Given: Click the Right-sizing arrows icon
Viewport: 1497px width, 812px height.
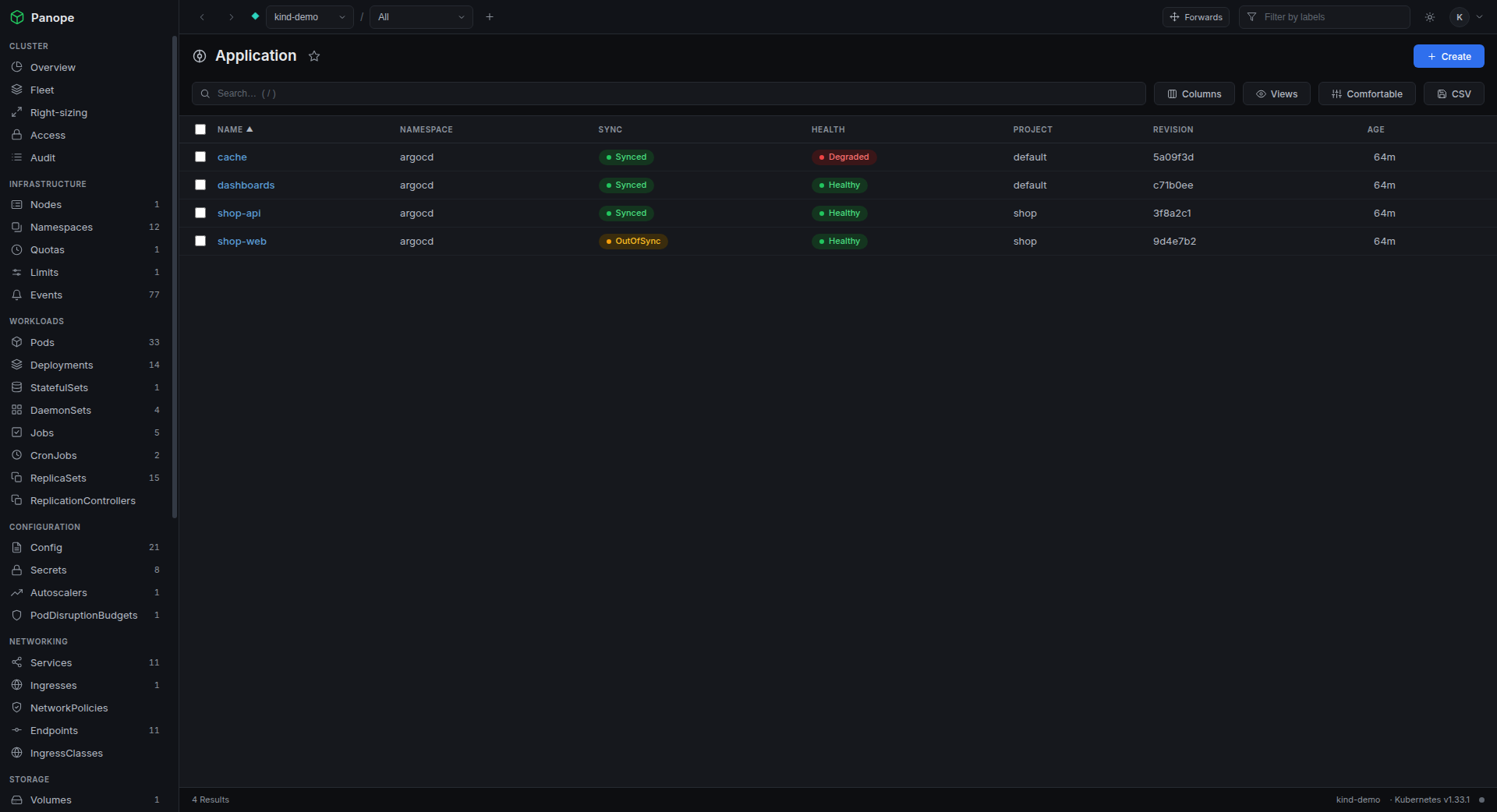Looking at the screenshot, I should (16, 112).
